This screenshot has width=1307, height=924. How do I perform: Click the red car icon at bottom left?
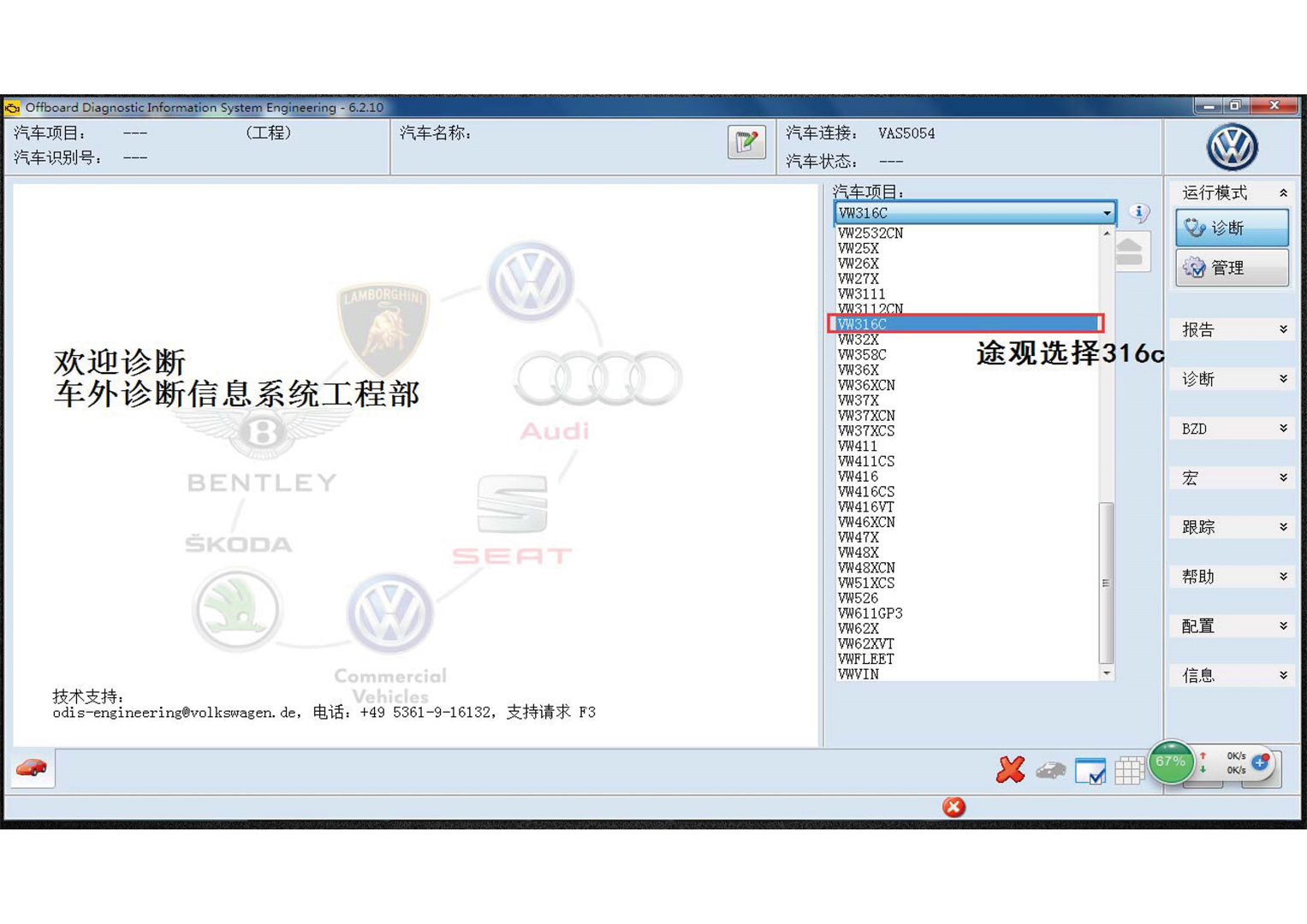tap(32, 767)
